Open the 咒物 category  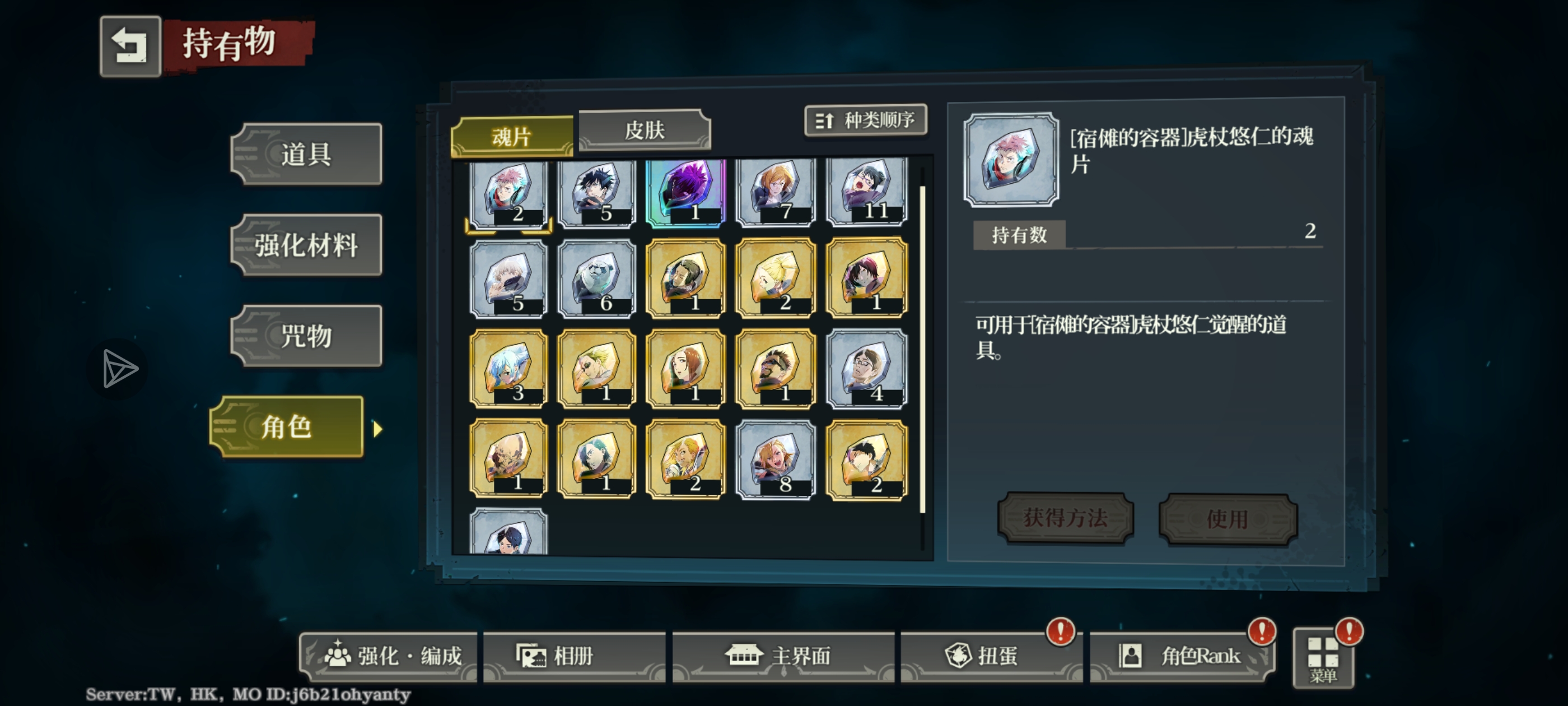(x=306, y=336)
